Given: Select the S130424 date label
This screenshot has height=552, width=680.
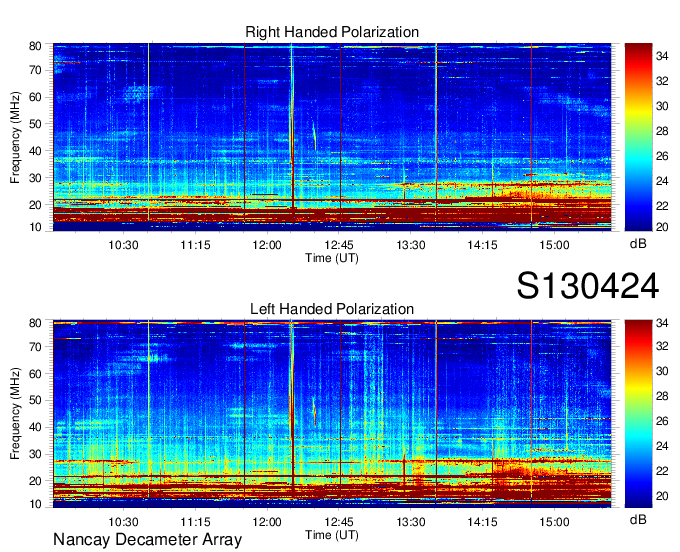Looking at the screenshot, I should pyautogui.click(x=588, y=286).
